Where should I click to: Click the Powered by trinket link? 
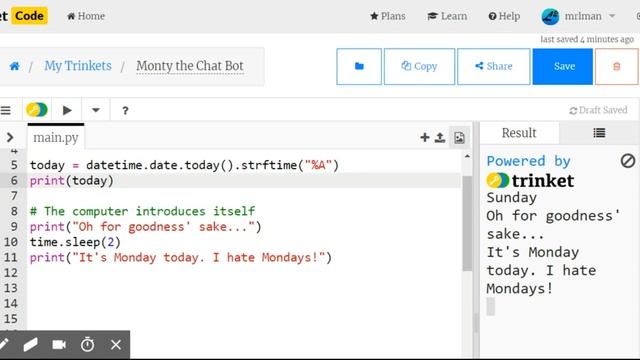531,171
